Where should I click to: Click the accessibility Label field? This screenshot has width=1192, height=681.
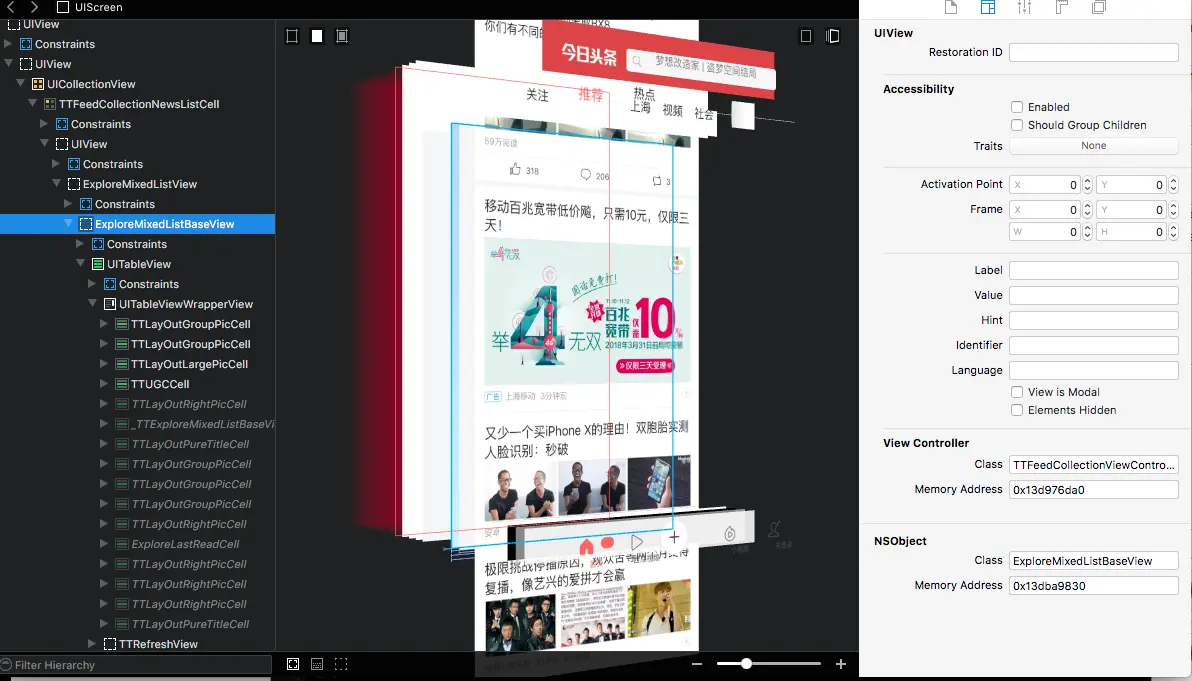point(1093,271)
